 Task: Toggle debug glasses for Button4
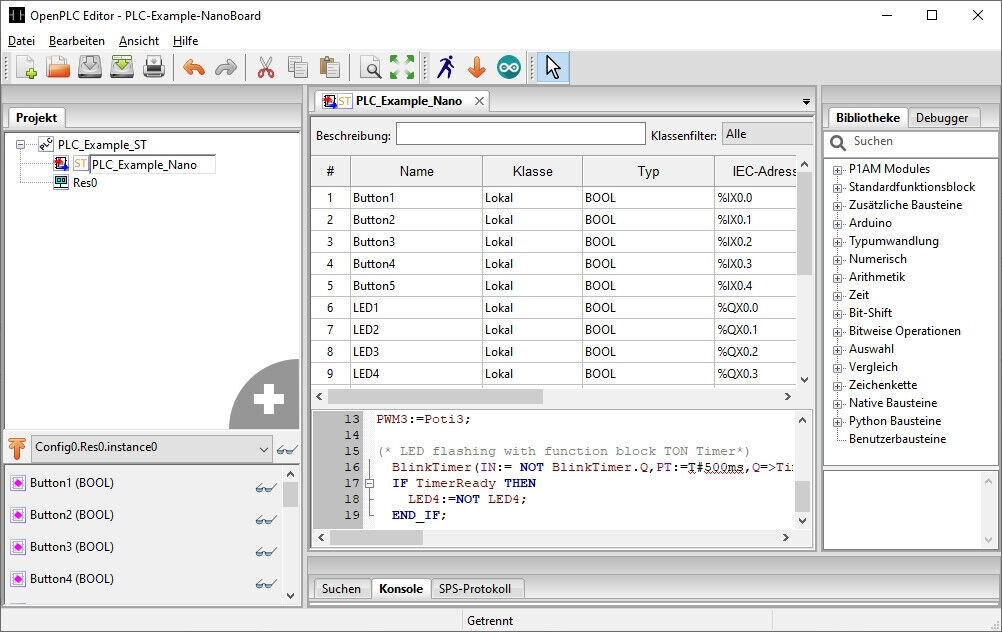[x=265, y=583]
